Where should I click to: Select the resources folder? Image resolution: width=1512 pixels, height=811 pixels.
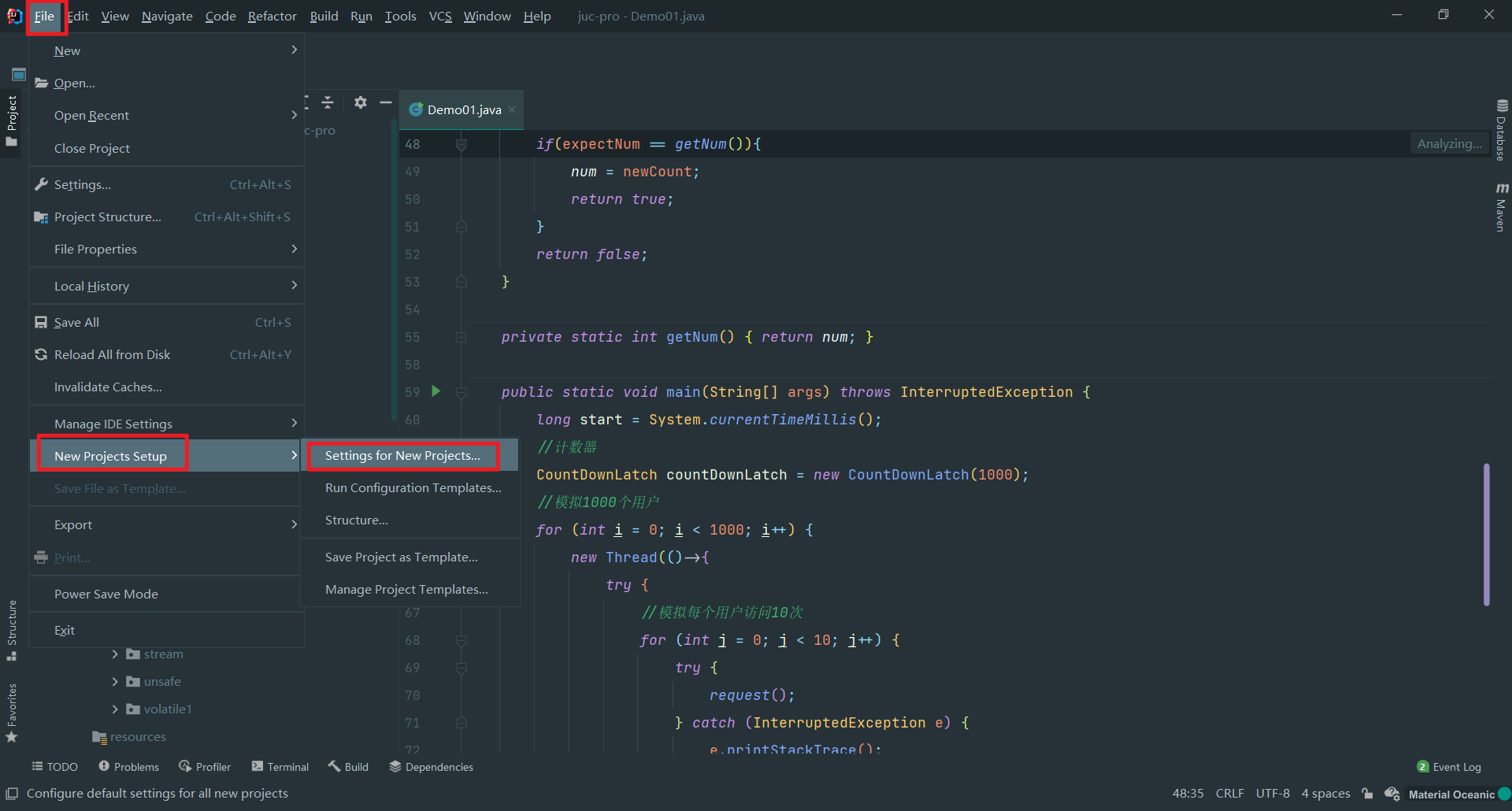pyautogui.click(x=130, y=736)
